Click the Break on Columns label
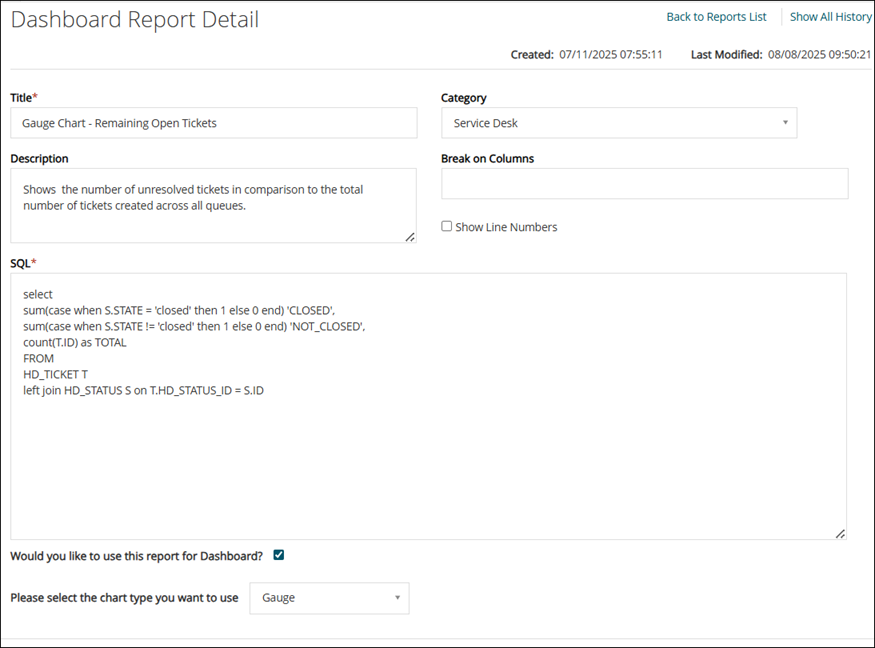 pyautogui.click(x=487, y=158)
